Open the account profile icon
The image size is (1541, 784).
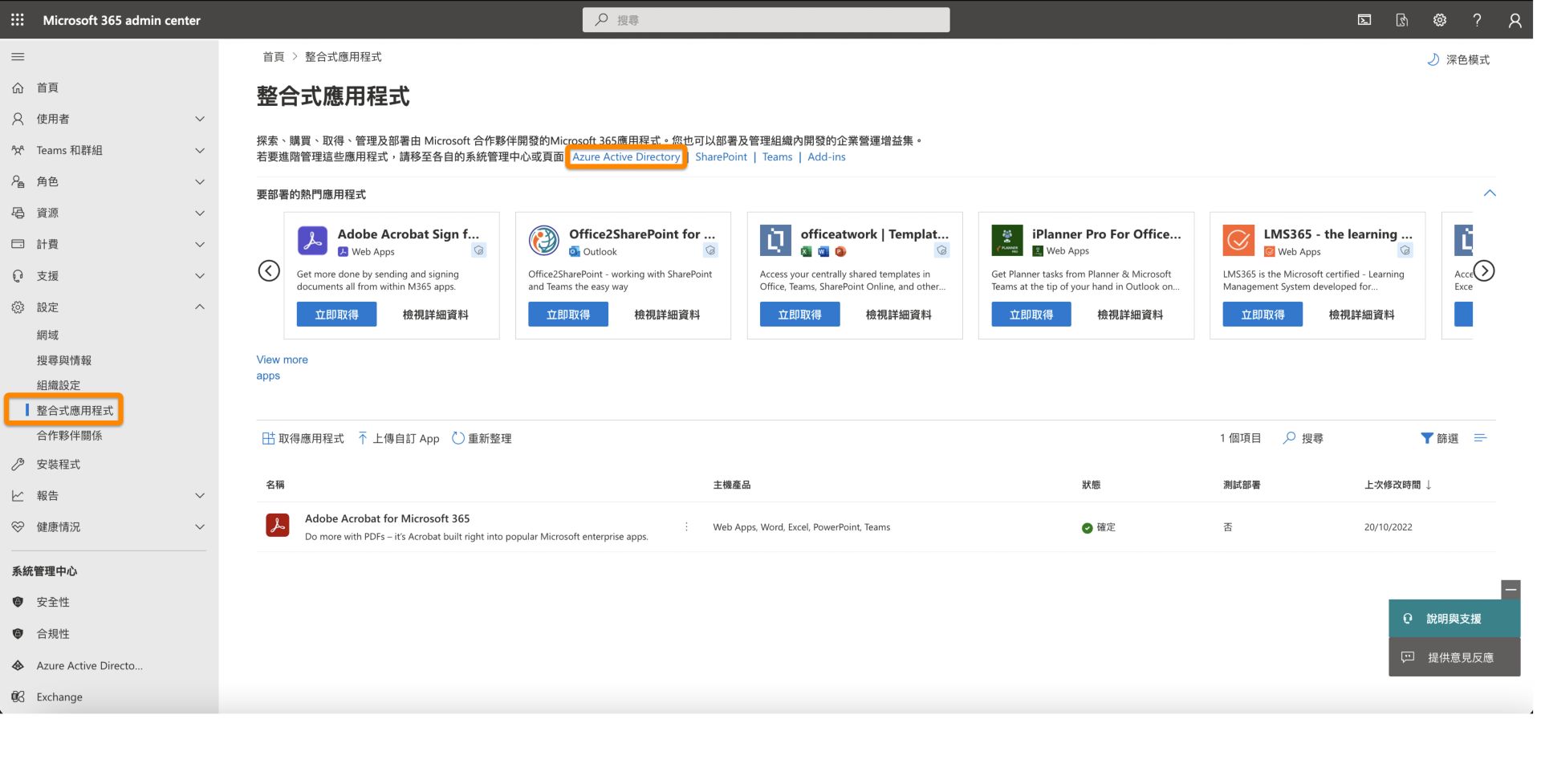pos(1515,20)
